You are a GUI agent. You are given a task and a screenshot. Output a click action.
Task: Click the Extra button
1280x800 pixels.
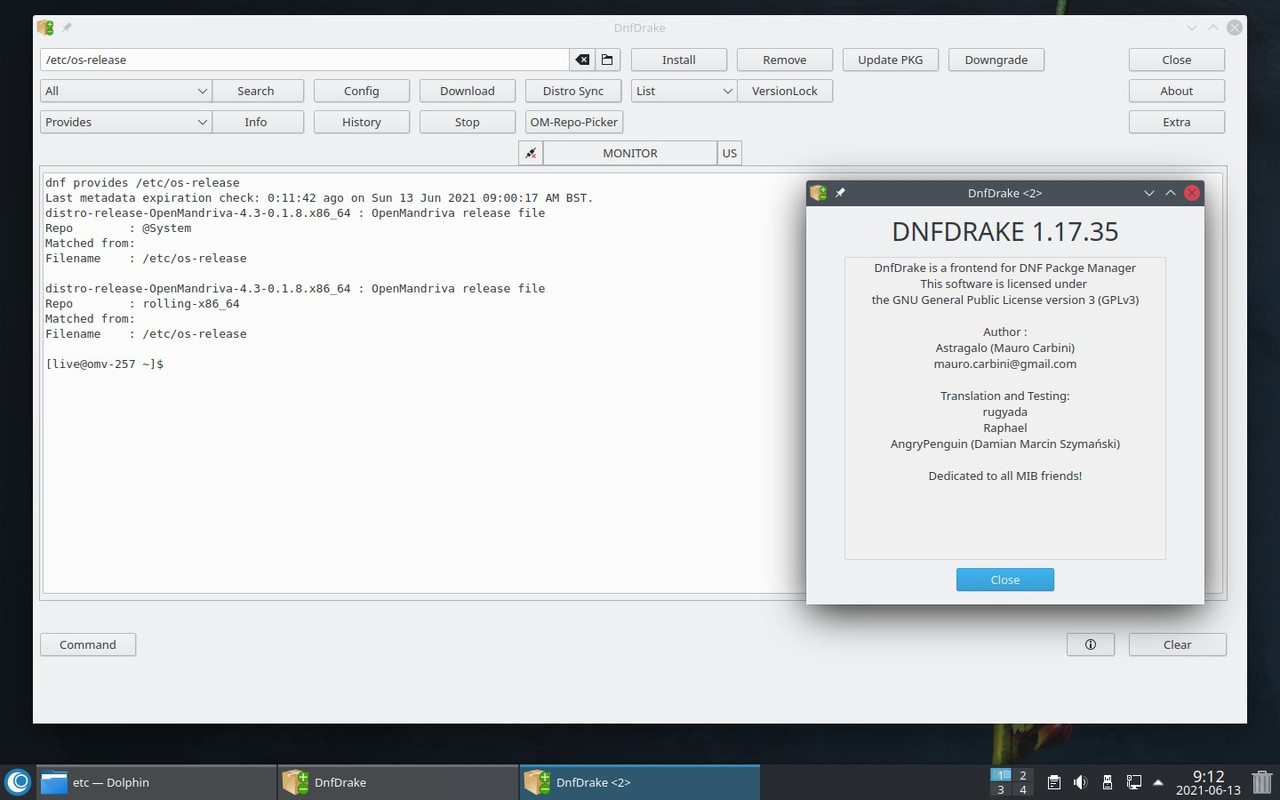[x=1177, y=122]
